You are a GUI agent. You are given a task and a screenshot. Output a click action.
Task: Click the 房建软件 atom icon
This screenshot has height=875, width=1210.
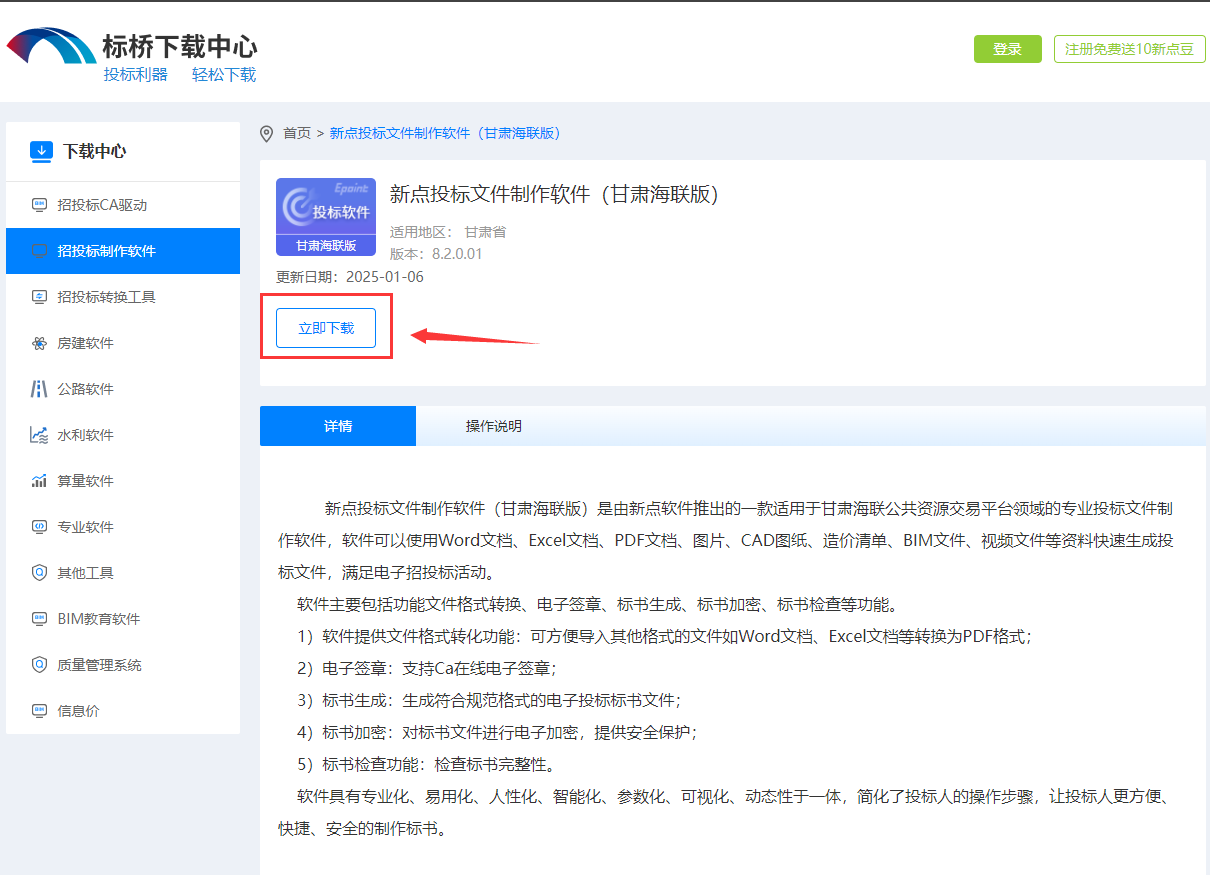[x=39, y=343]
